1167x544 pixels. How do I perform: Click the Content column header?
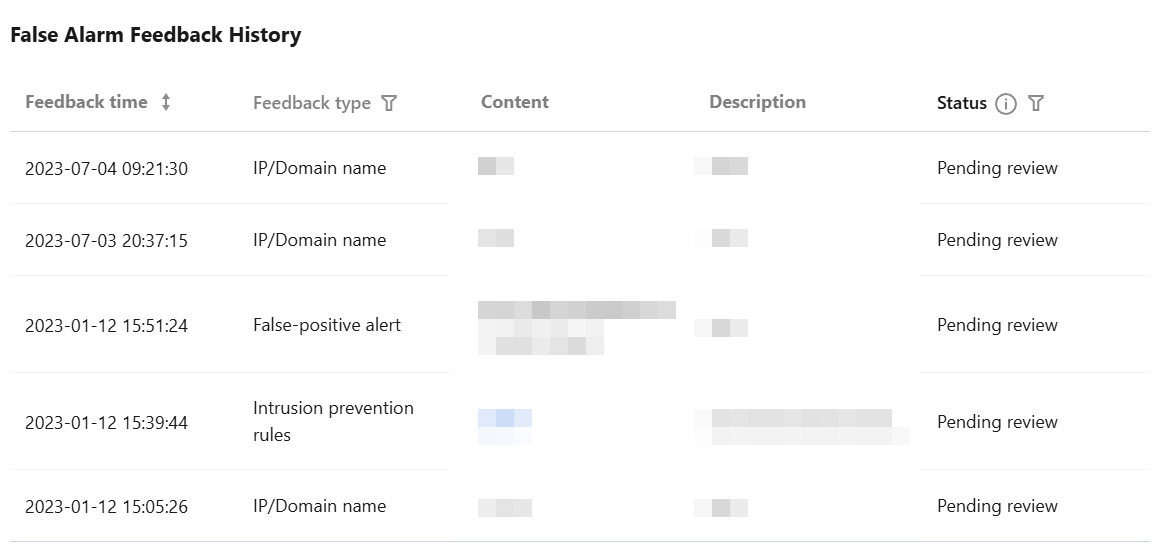[514, 102]
